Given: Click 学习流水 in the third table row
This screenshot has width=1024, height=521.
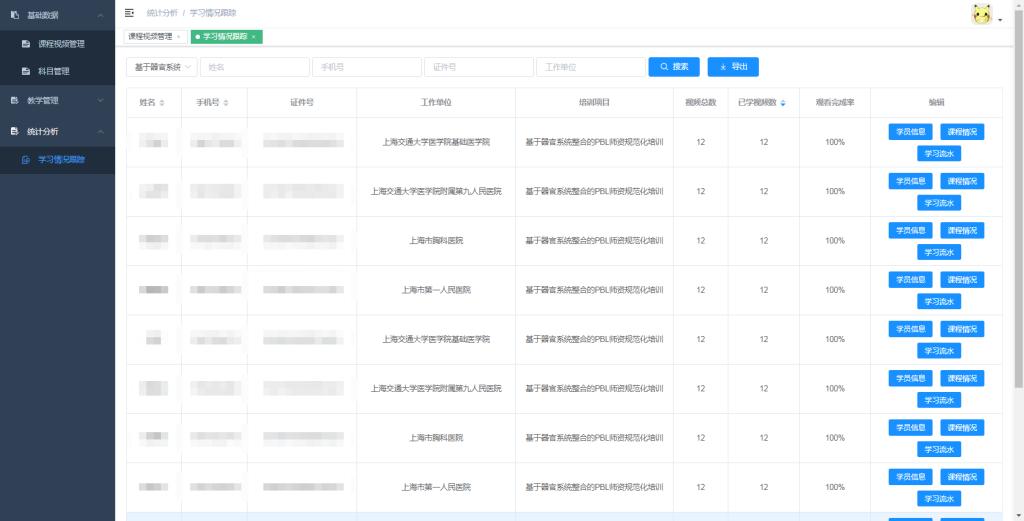Looking at the screenshot, I should click(939, 252).
